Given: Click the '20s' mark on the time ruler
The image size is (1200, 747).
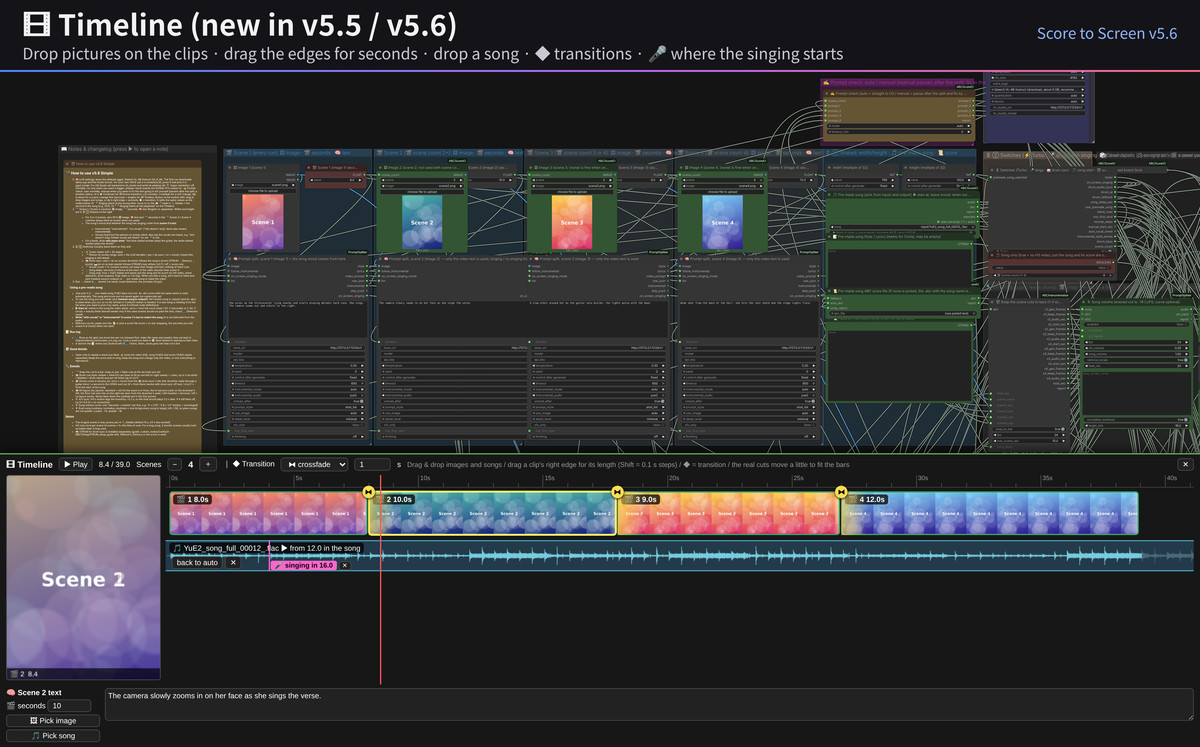Looking at the screenshot, I should point(673,479).
